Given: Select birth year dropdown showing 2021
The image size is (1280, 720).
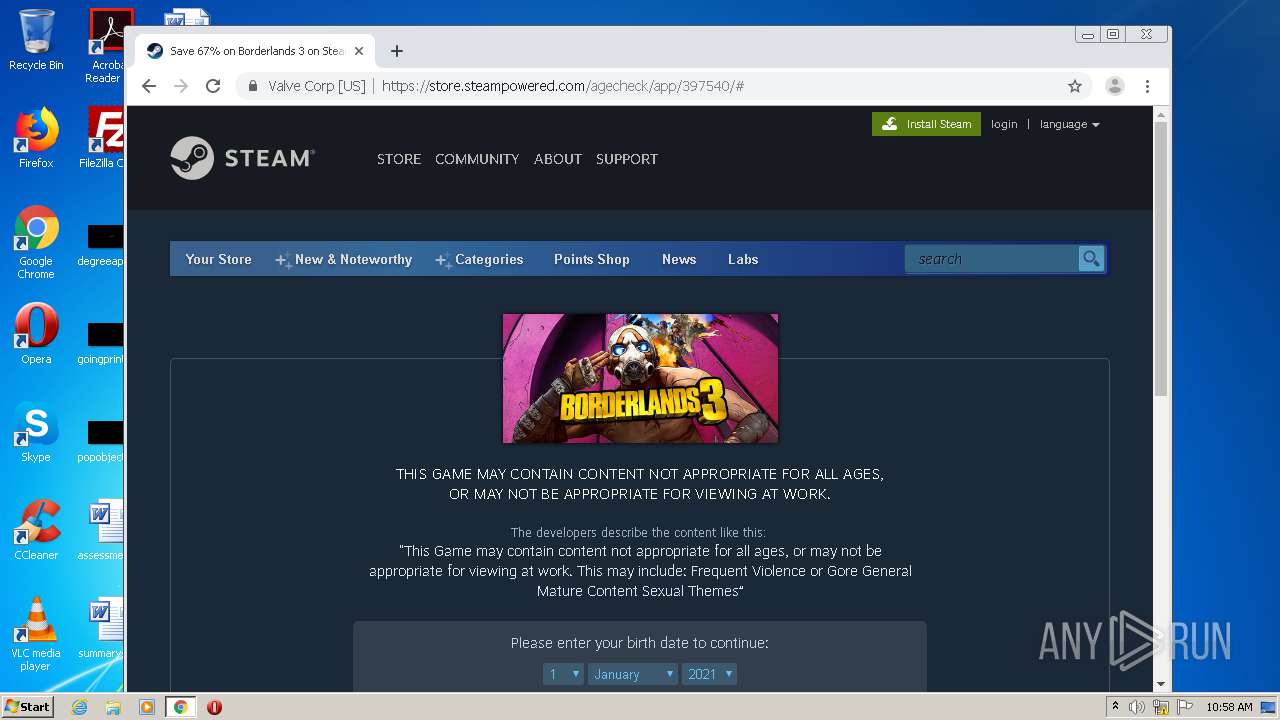Looking at the screenshot, I should click(709, 674).
